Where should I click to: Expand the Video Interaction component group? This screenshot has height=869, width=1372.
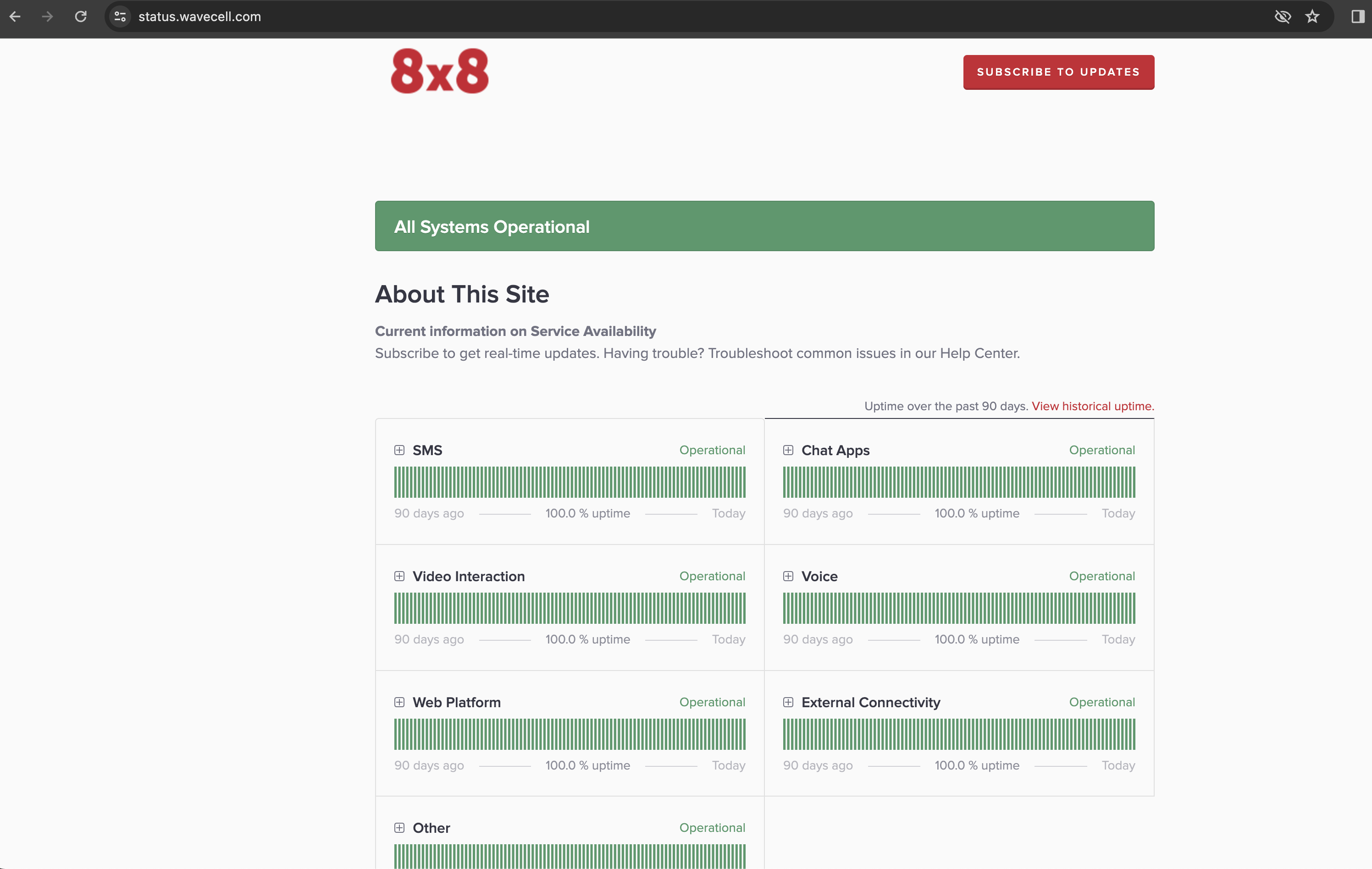(399, 576)
